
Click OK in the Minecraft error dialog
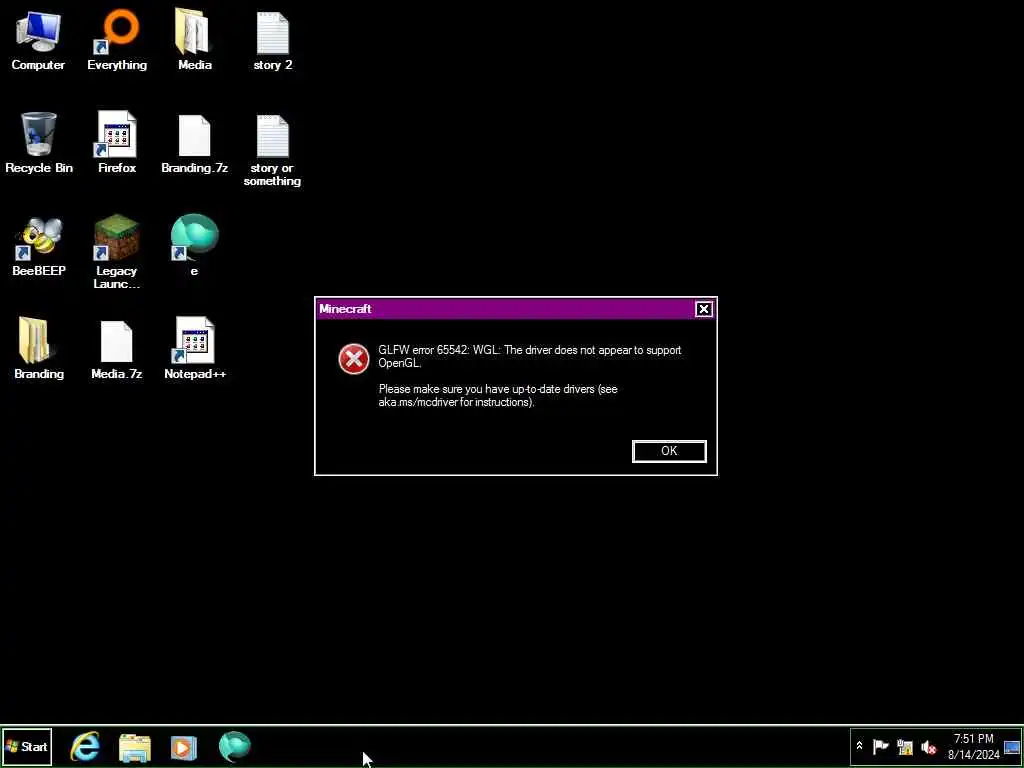[669, 451]
